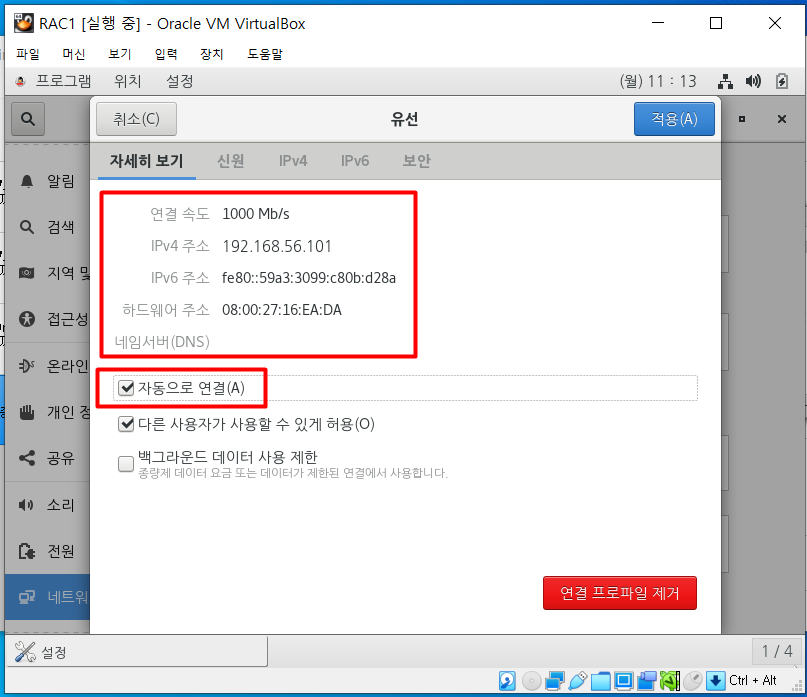
Task: Open the 개인 정보 privacy sidebar item
Action: 47,412
